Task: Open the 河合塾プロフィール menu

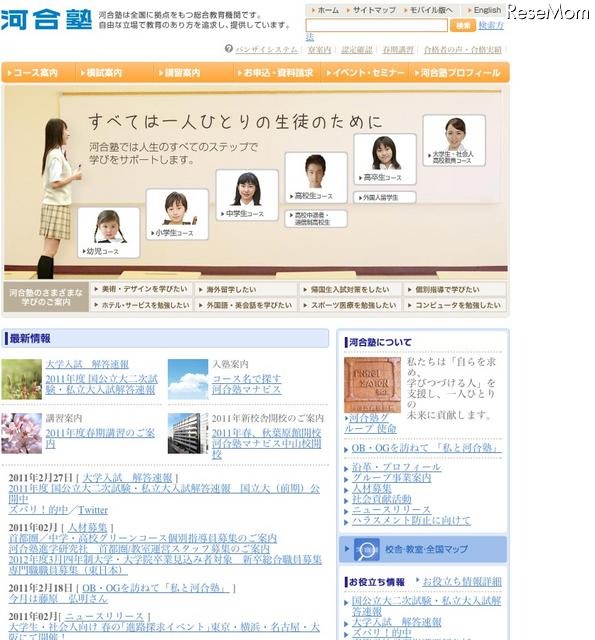Action: [460, 73]
